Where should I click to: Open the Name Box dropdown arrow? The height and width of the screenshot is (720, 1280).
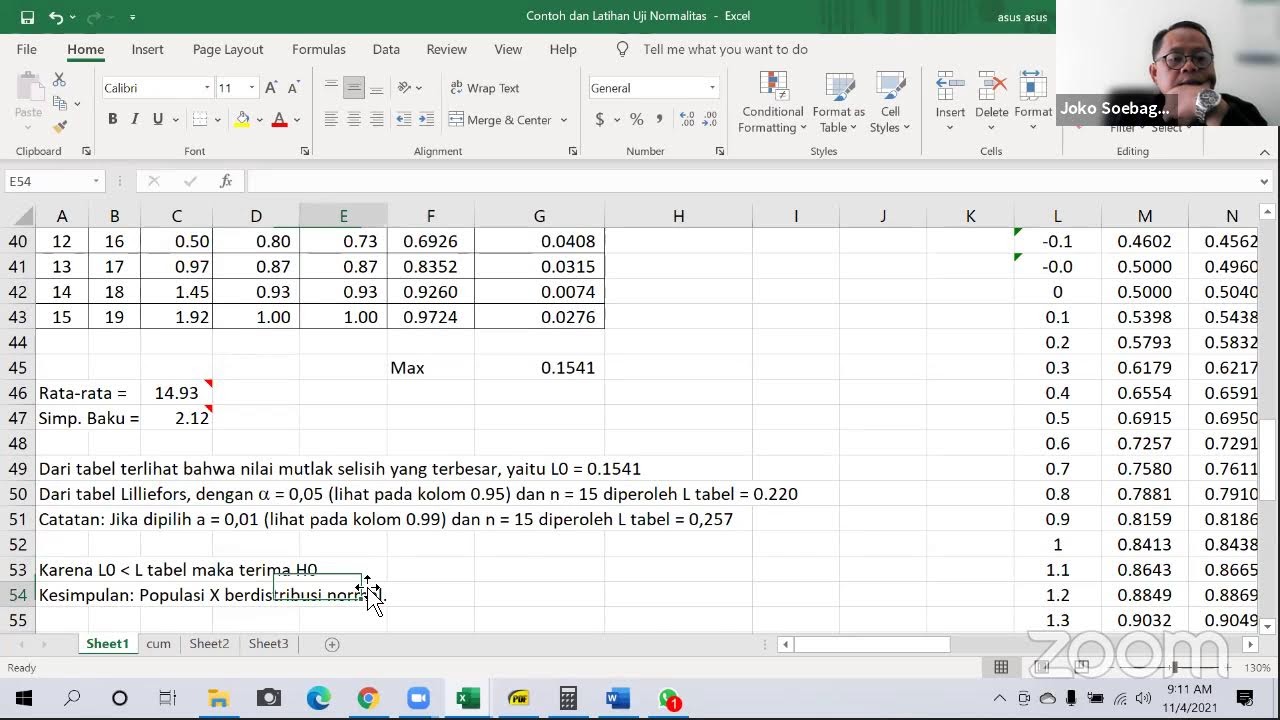pos(96,181)
